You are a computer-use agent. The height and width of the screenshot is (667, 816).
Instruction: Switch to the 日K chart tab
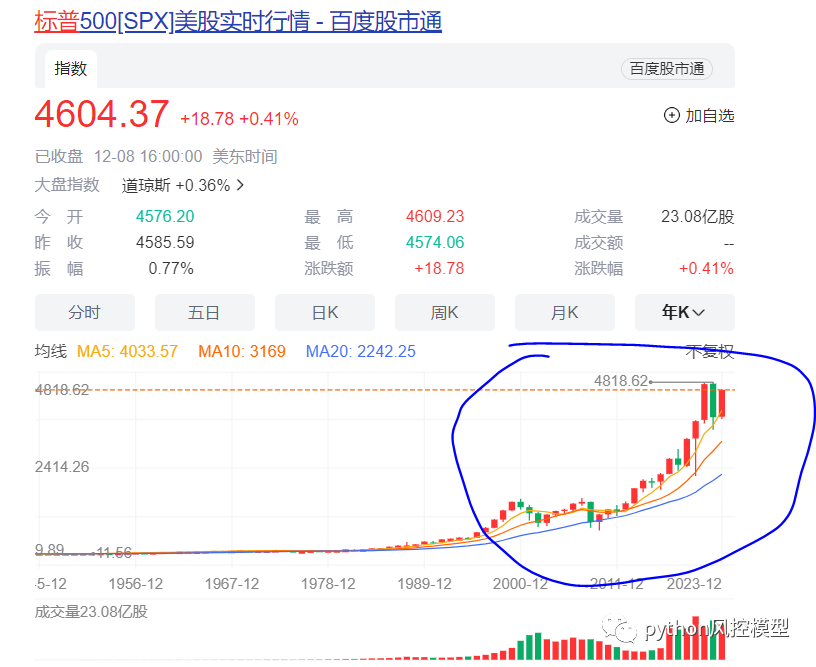325,312
